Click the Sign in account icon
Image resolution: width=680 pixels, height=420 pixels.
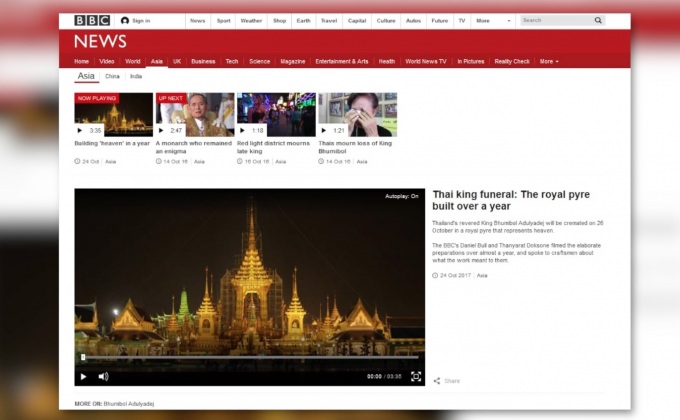125,20
